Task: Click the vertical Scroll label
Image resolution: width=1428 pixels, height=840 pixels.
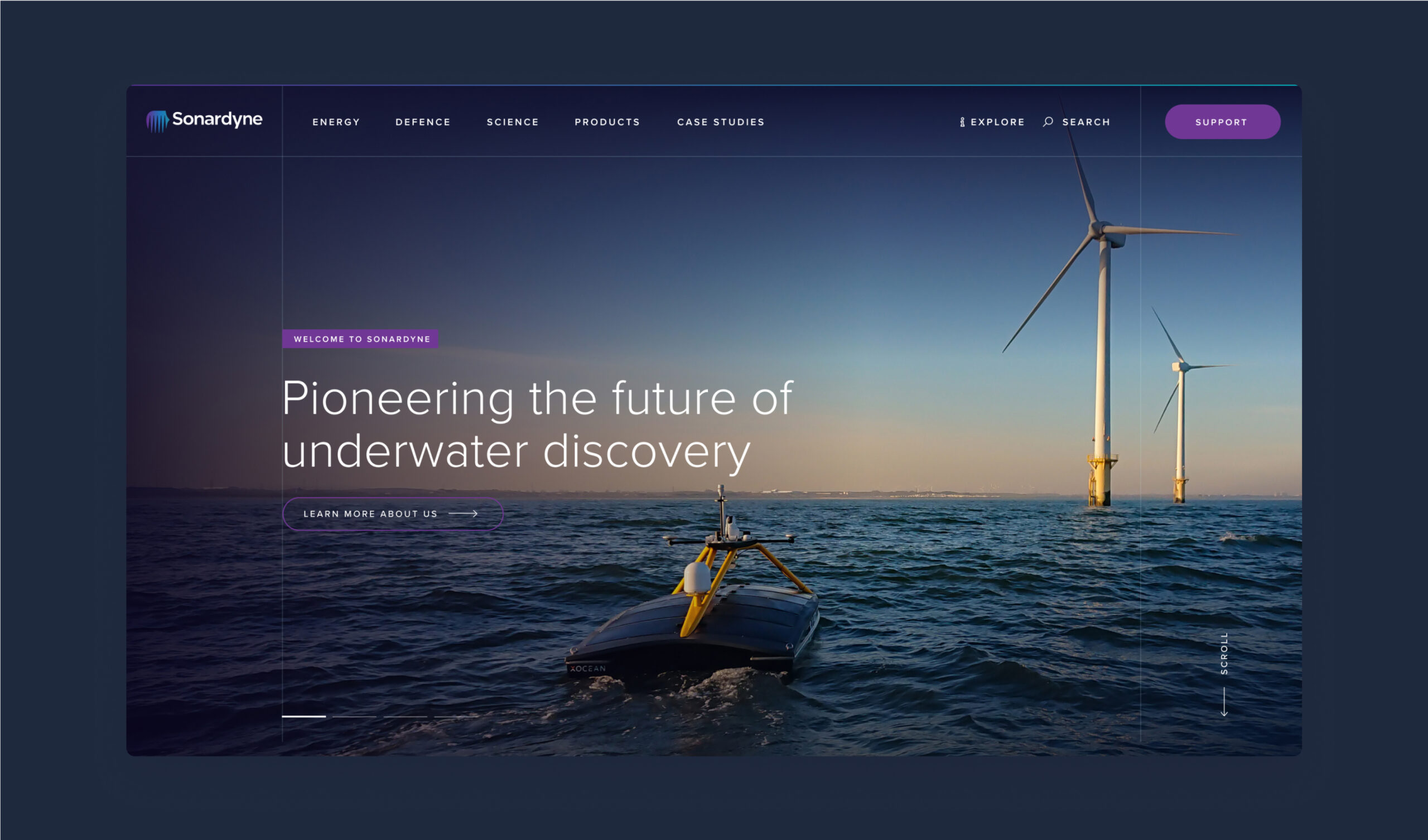Action: [x=1224, y=653]
